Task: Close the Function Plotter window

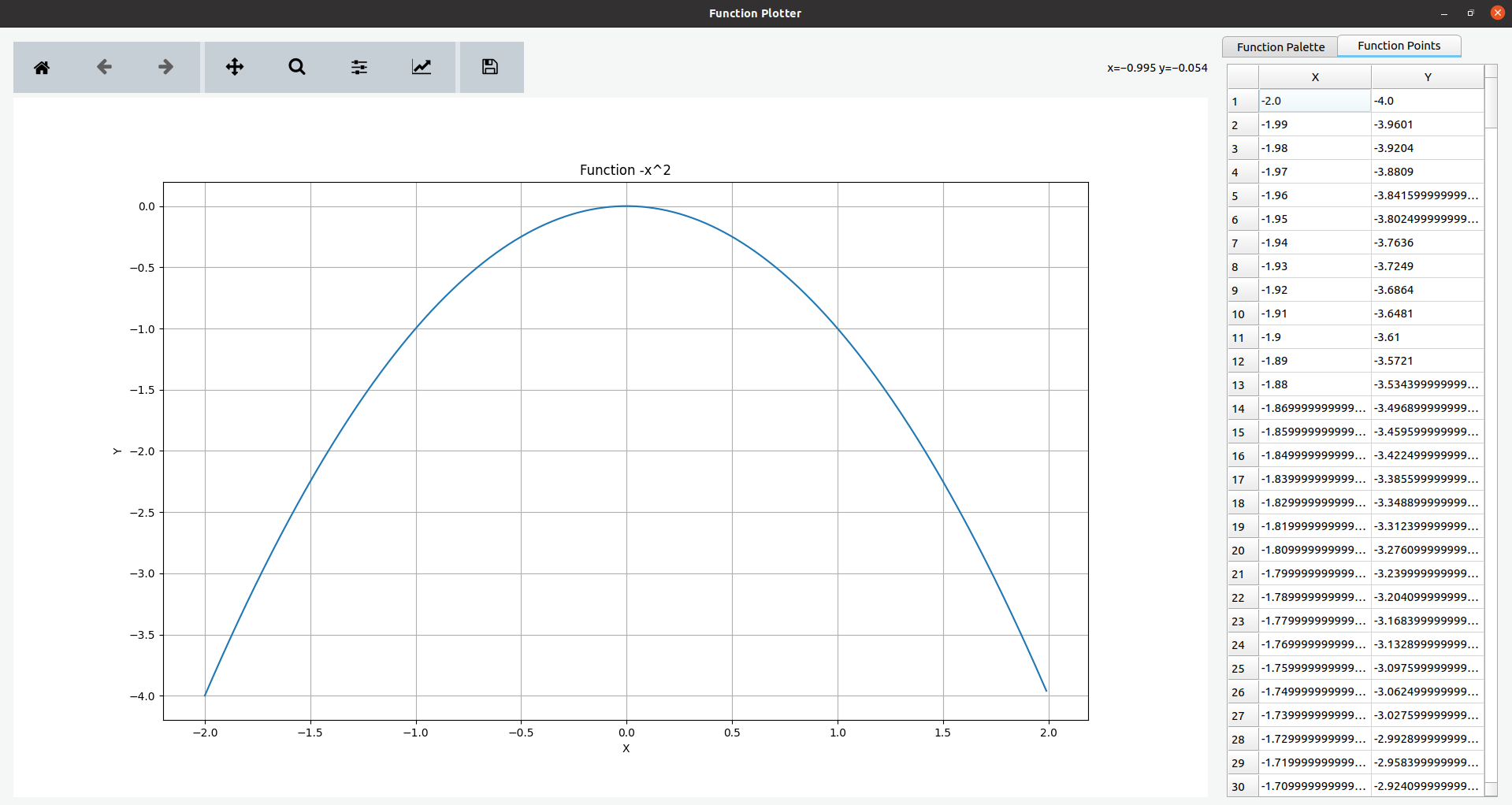Action: (1497, 13)
